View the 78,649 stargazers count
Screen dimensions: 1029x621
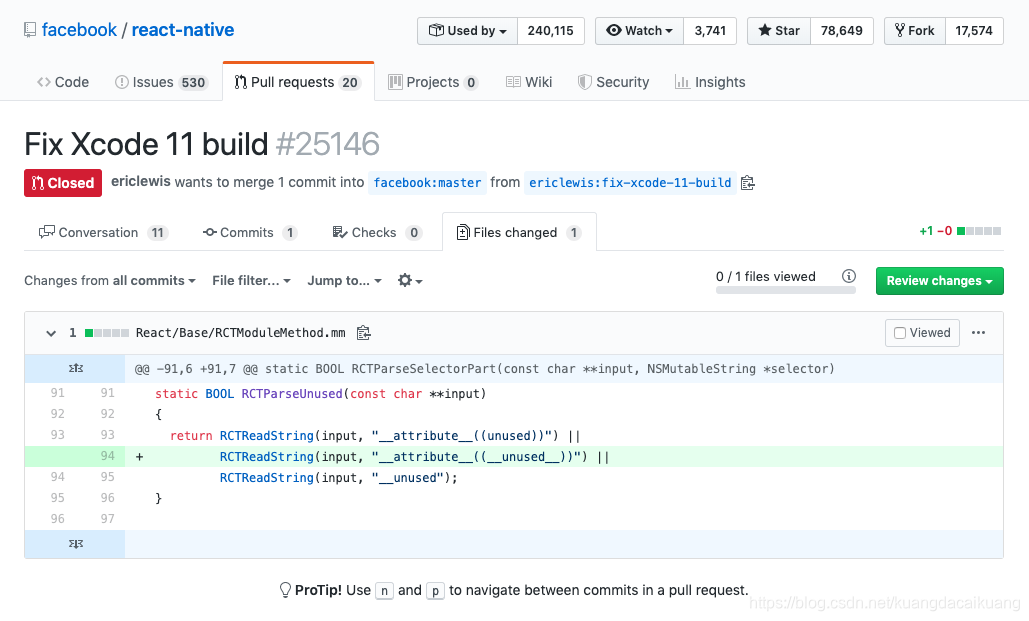(x=842, y=31)
